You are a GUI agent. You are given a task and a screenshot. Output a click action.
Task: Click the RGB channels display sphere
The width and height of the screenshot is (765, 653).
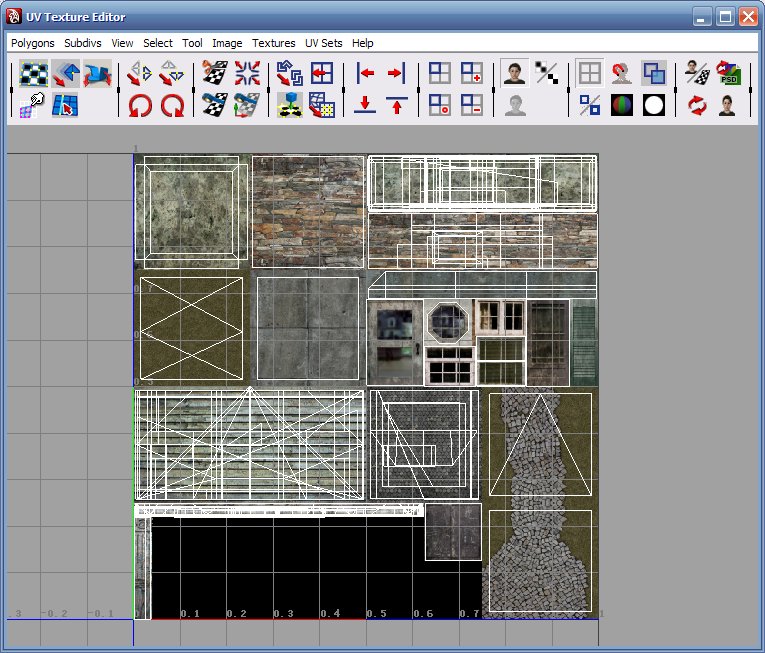click(x=622, y=105)
